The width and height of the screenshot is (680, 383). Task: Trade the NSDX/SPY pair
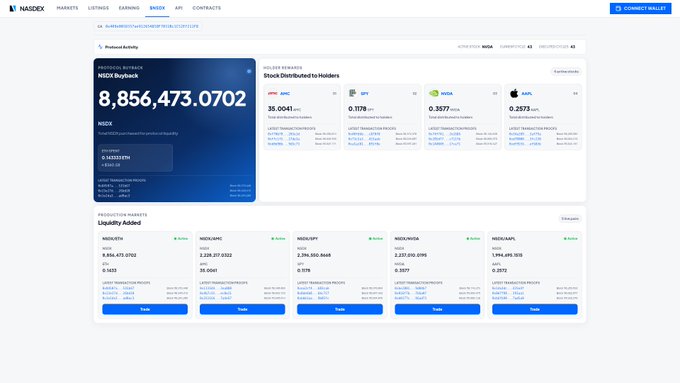[340, 309]
